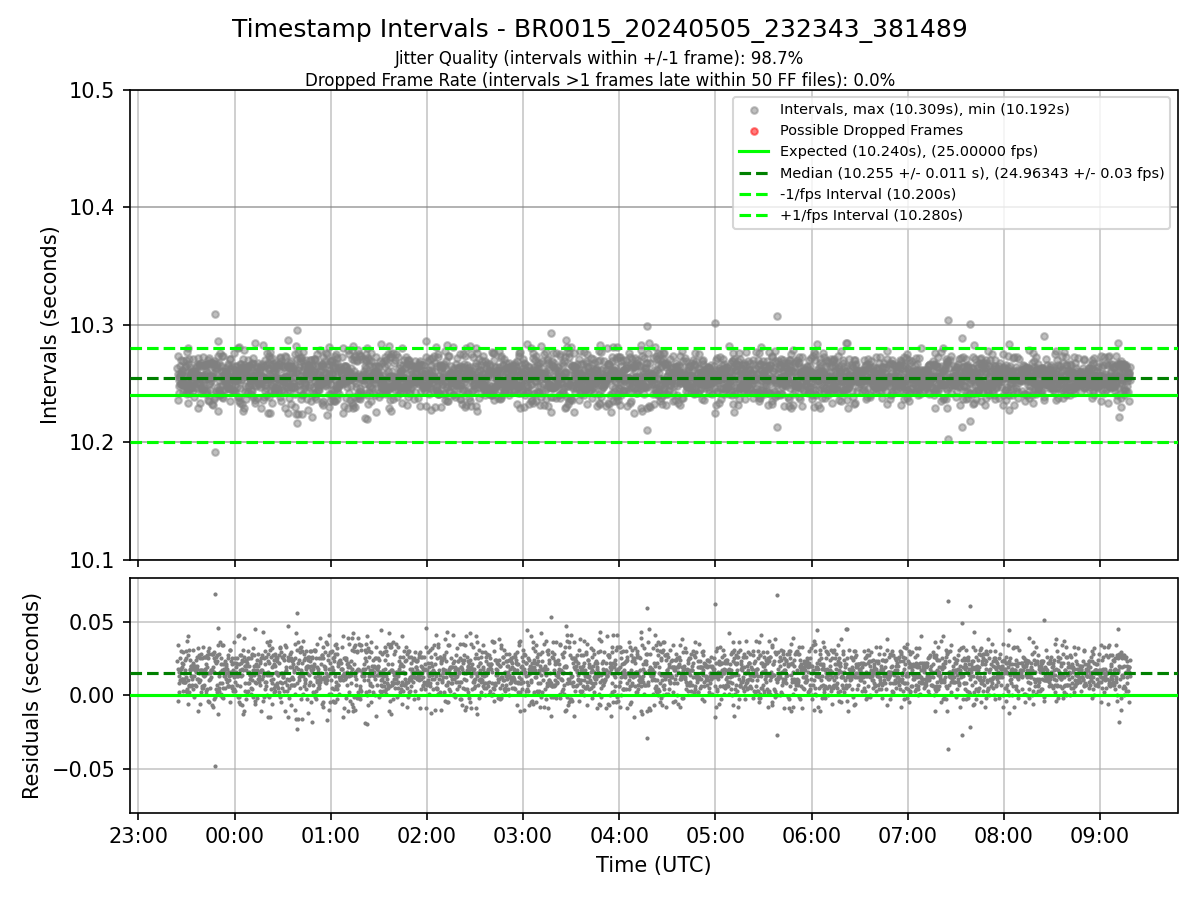The height and width of the screenshot is (900, 1200).
Task: Click the legend entry 'Intervals, max (10.309s), min (10.192s)'
Action: pyautogui.click(x=925, y=109)
